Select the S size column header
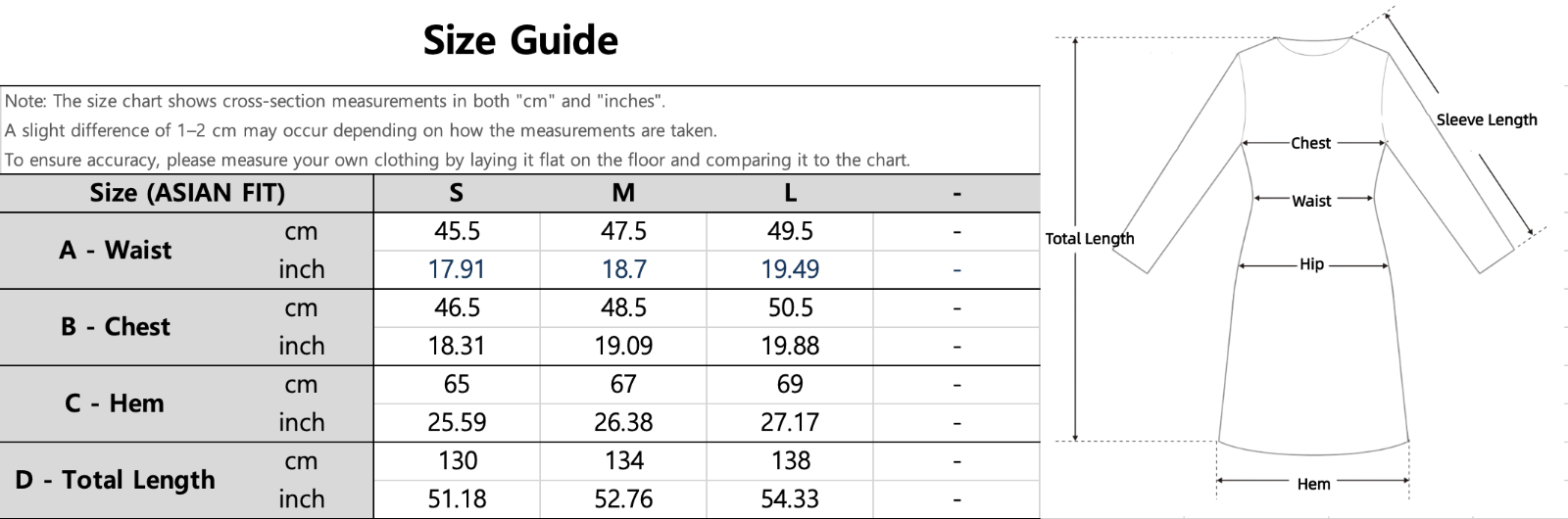This screenshot has height=519, width=1568. [456, 193]
